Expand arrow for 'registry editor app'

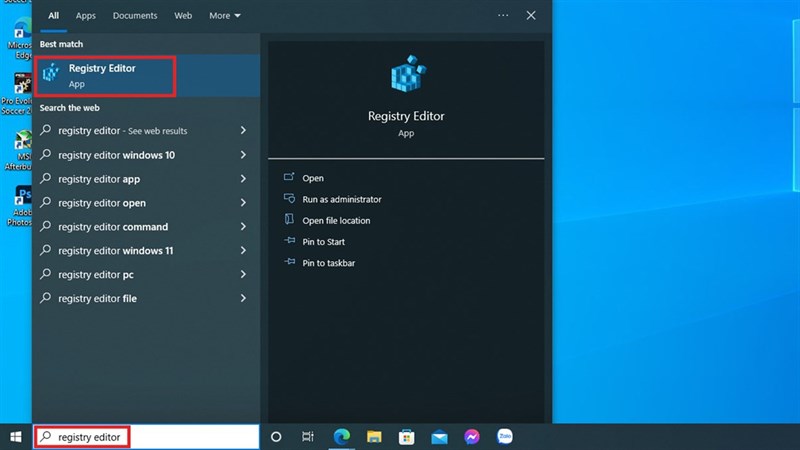click(243, 179)
